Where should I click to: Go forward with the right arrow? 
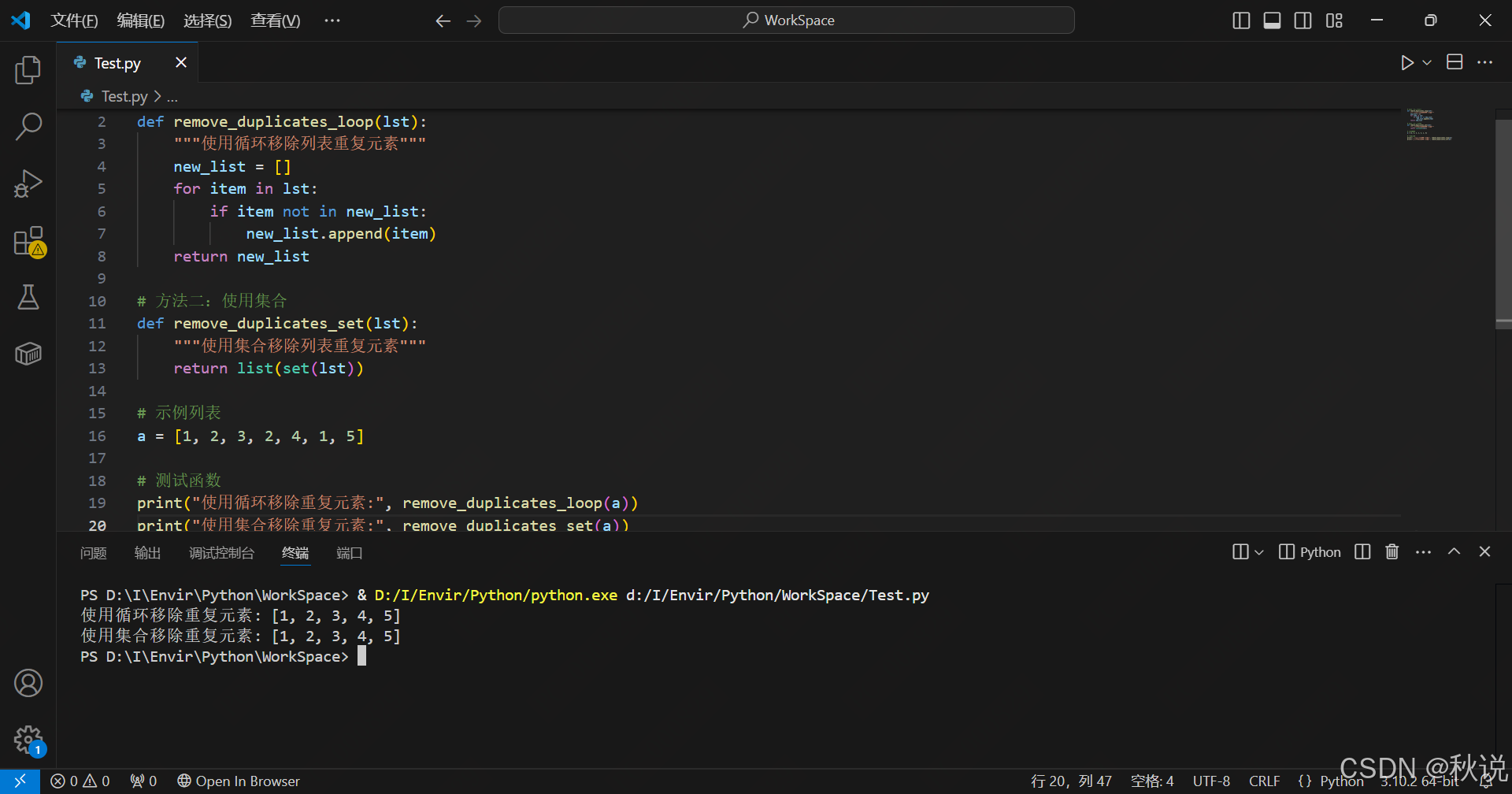click(x=474, y=21)
